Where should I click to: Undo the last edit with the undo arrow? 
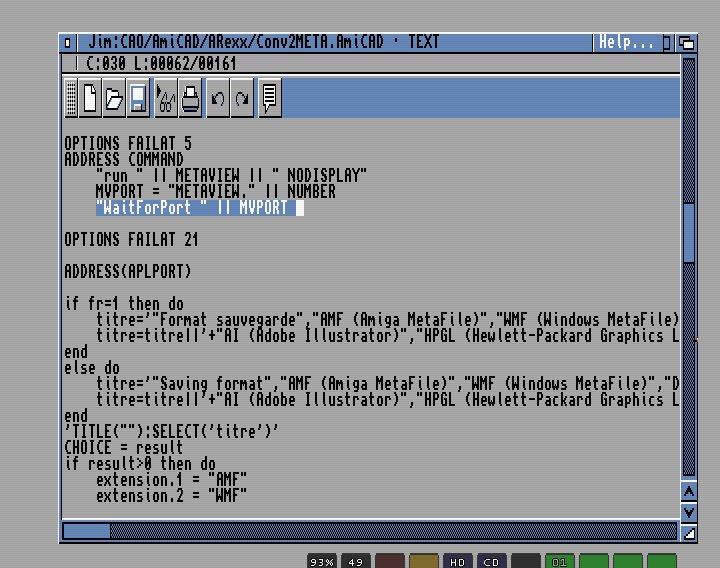point(218,97)
